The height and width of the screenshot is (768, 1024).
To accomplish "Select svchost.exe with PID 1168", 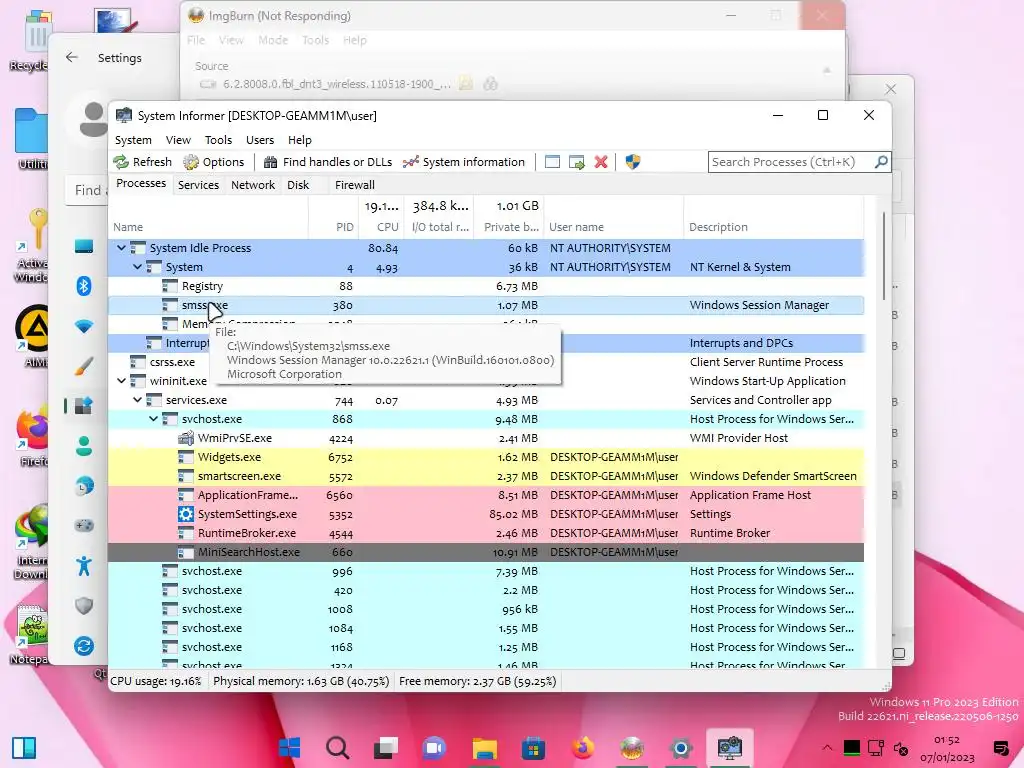I will (x=486, y=647).
